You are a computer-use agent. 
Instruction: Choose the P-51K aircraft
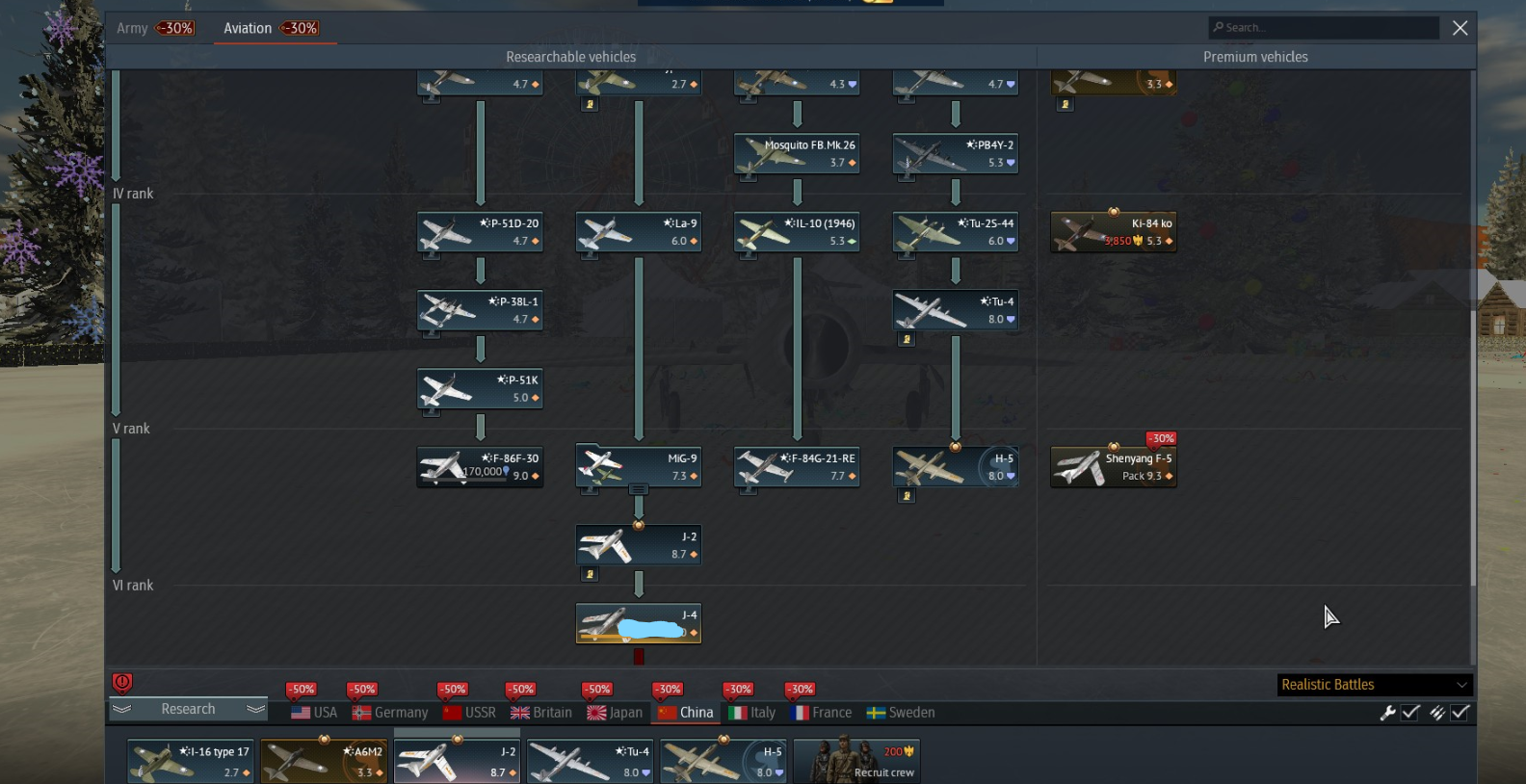pyautogui.click(x=480, y=389)
